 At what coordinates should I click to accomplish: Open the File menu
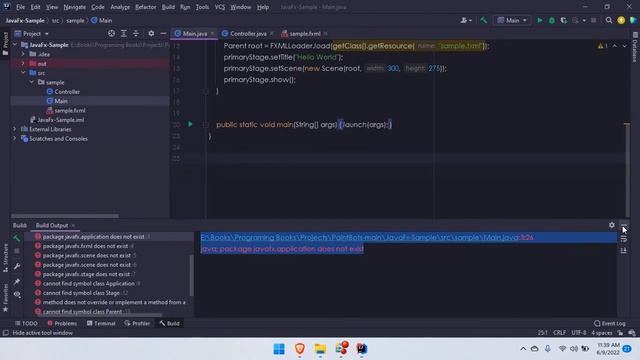[20, 7]
